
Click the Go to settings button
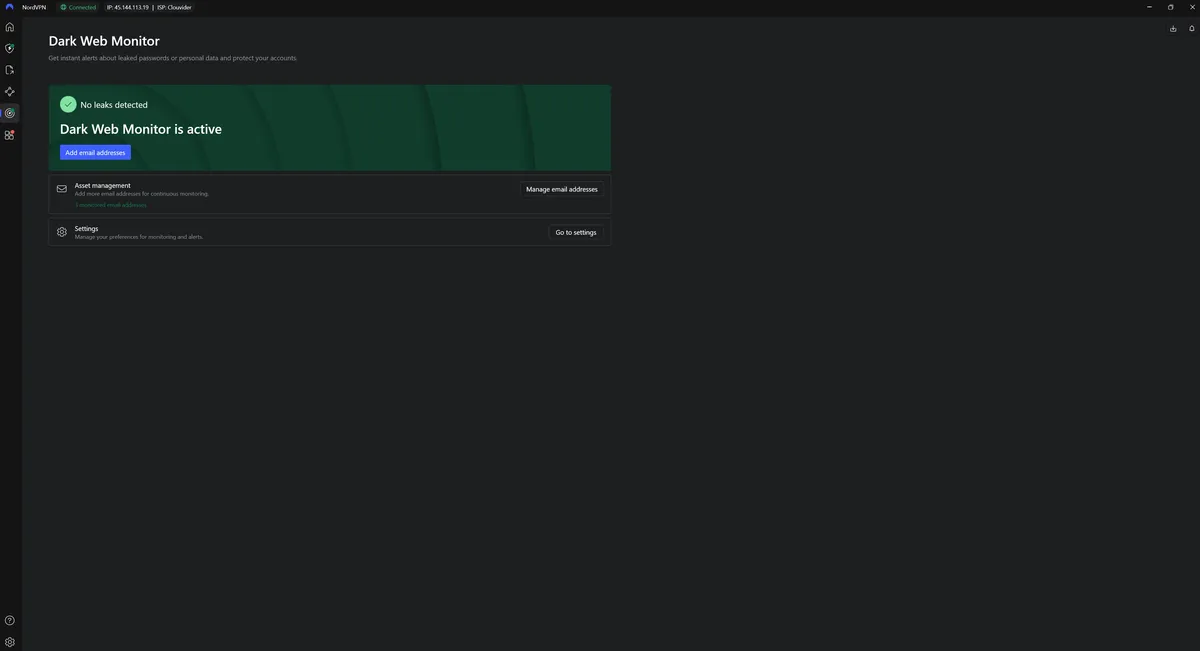(x=576, y=233)
